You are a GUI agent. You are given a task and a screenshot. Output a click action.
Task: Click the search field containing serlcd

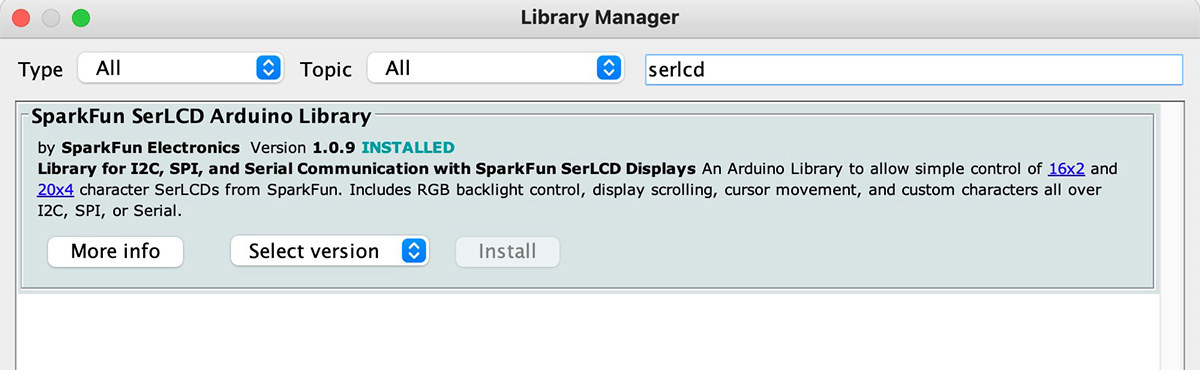914,69
